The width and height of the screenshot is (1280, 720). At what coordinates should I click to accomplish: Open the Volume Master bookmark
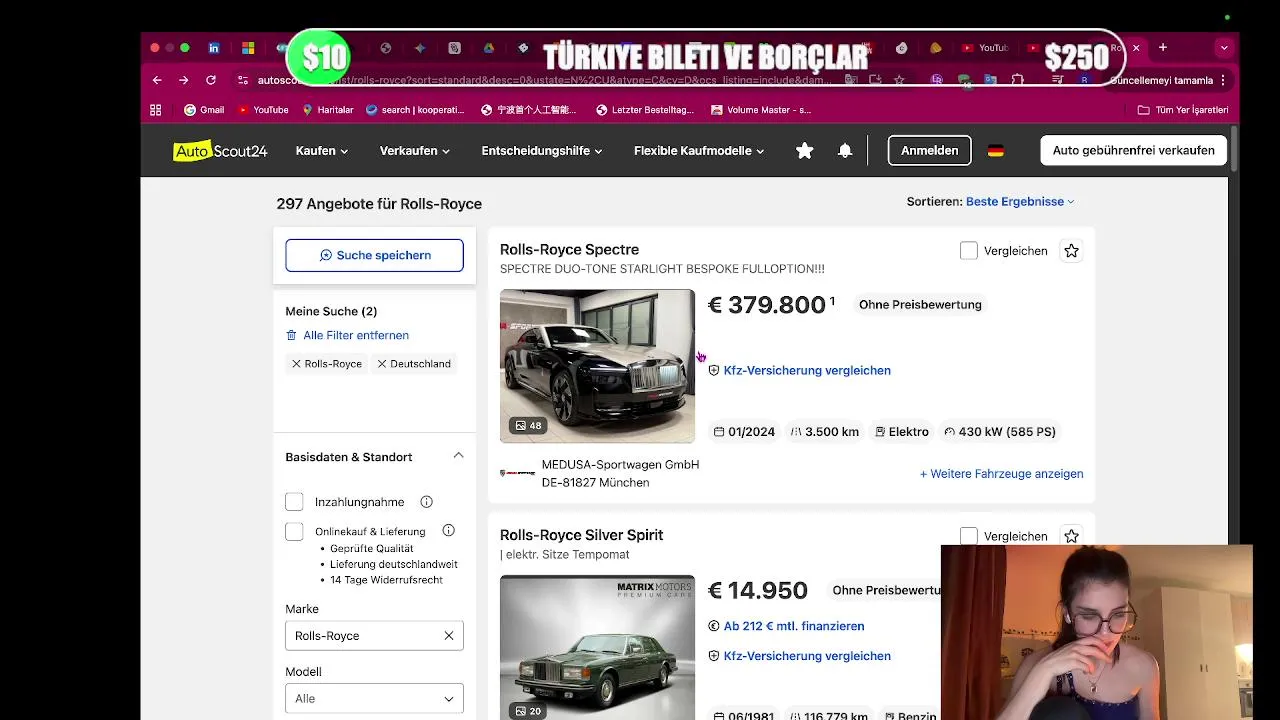(760, 110)
